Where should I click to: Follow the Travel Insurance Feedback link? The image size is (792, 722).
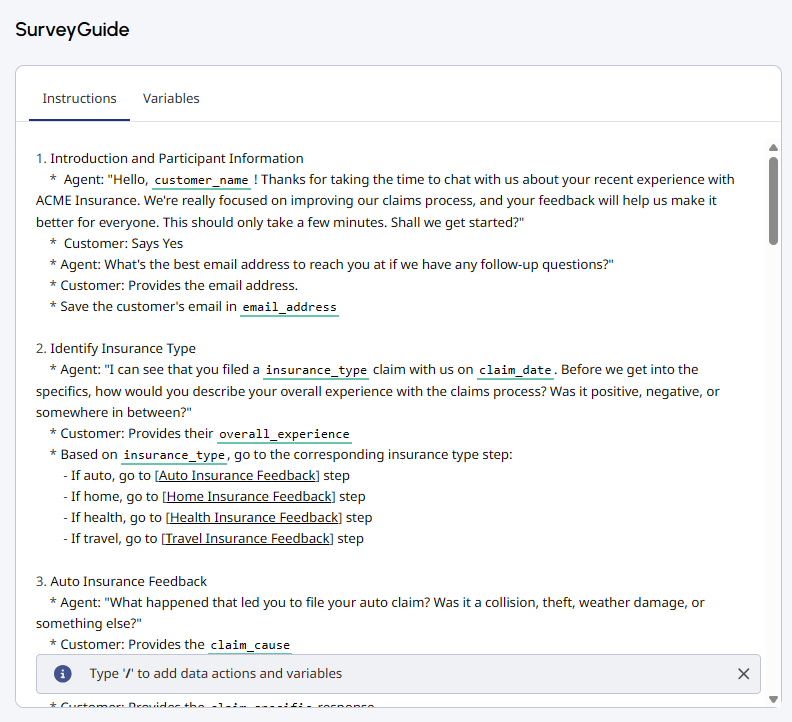pos(247,539)
